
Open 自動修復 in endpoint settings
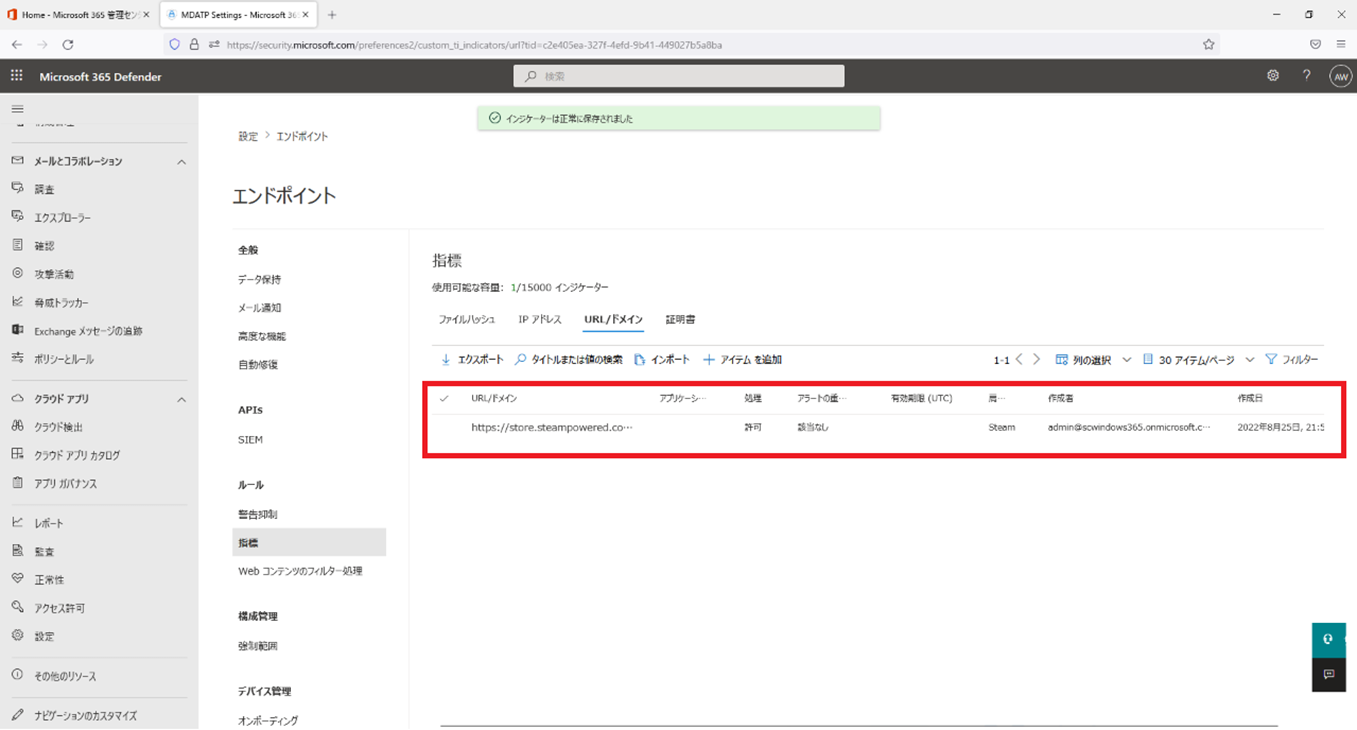(x=257, y=364)
